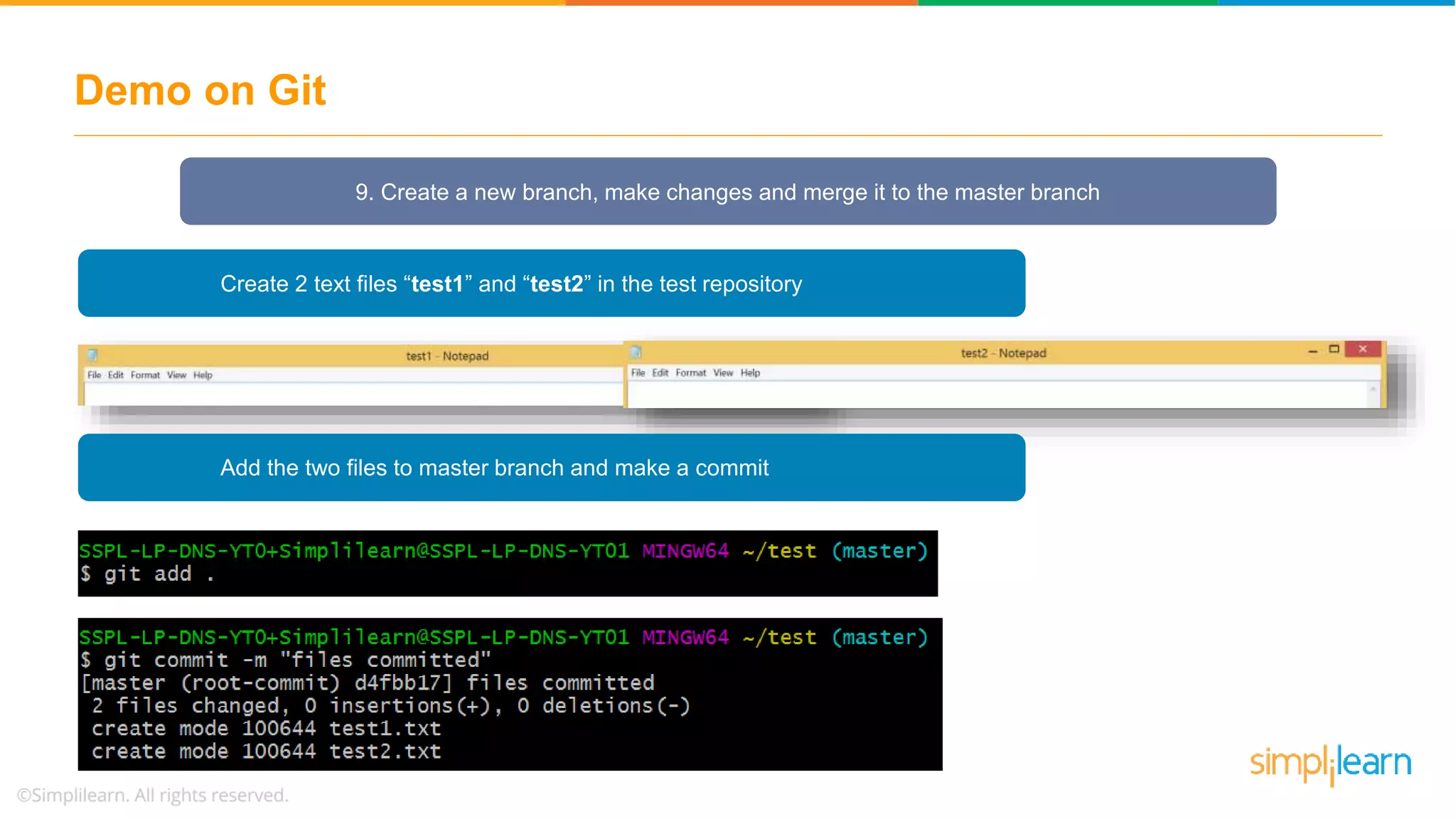Click inside test1 Notepad text area
This screenshot has width=1456, height=819.
coord(353,395)
